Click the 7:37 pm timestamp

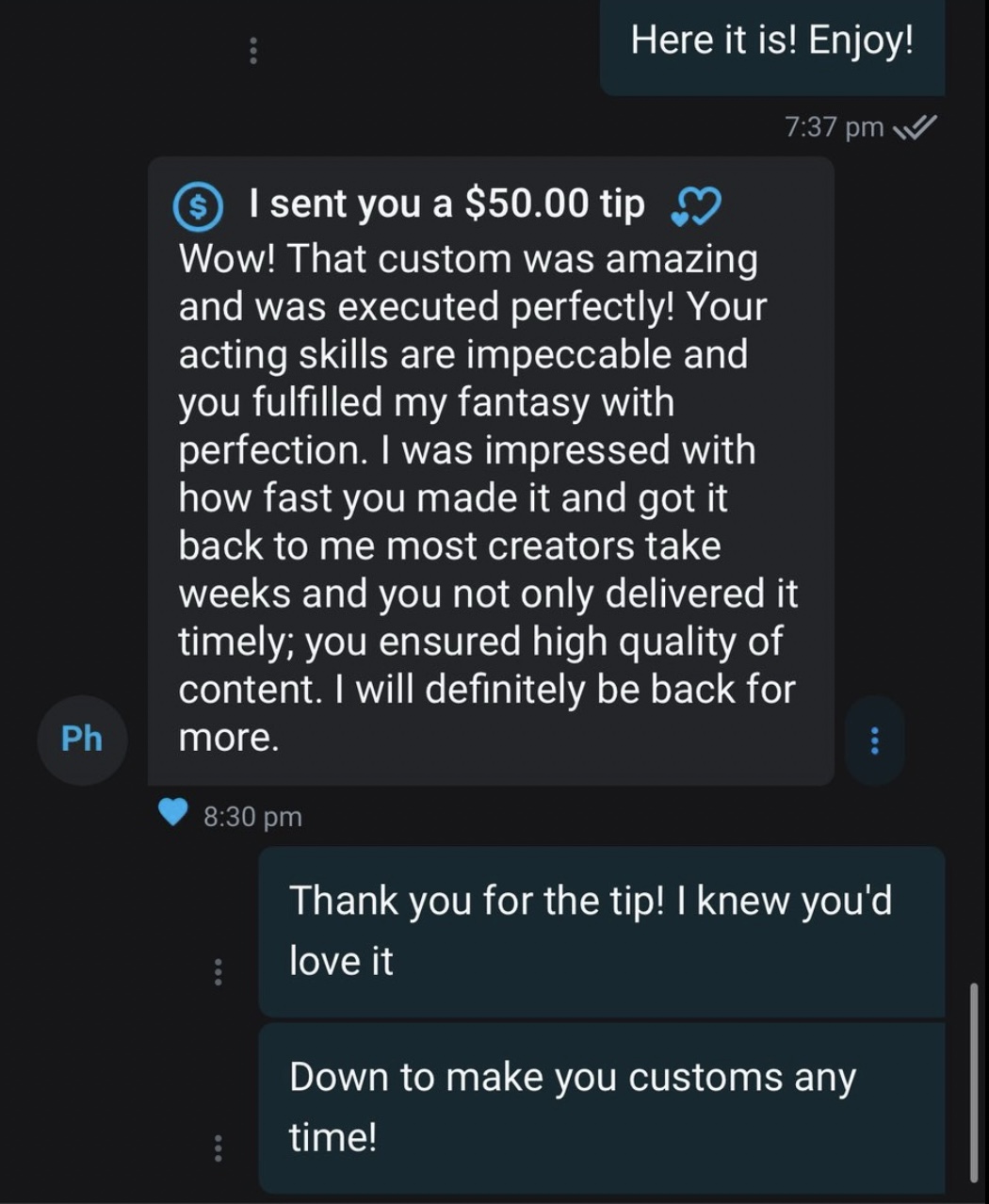coord(834,126)
